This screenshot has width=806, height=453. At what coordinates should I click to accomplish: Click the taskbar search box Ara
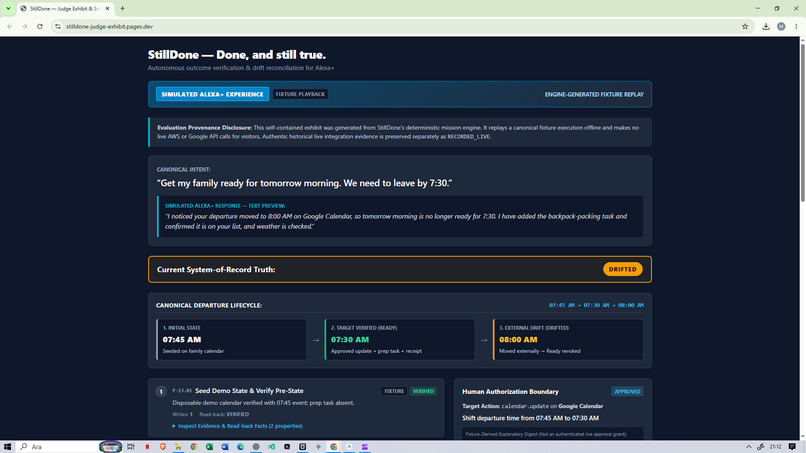tap(58, 447)
